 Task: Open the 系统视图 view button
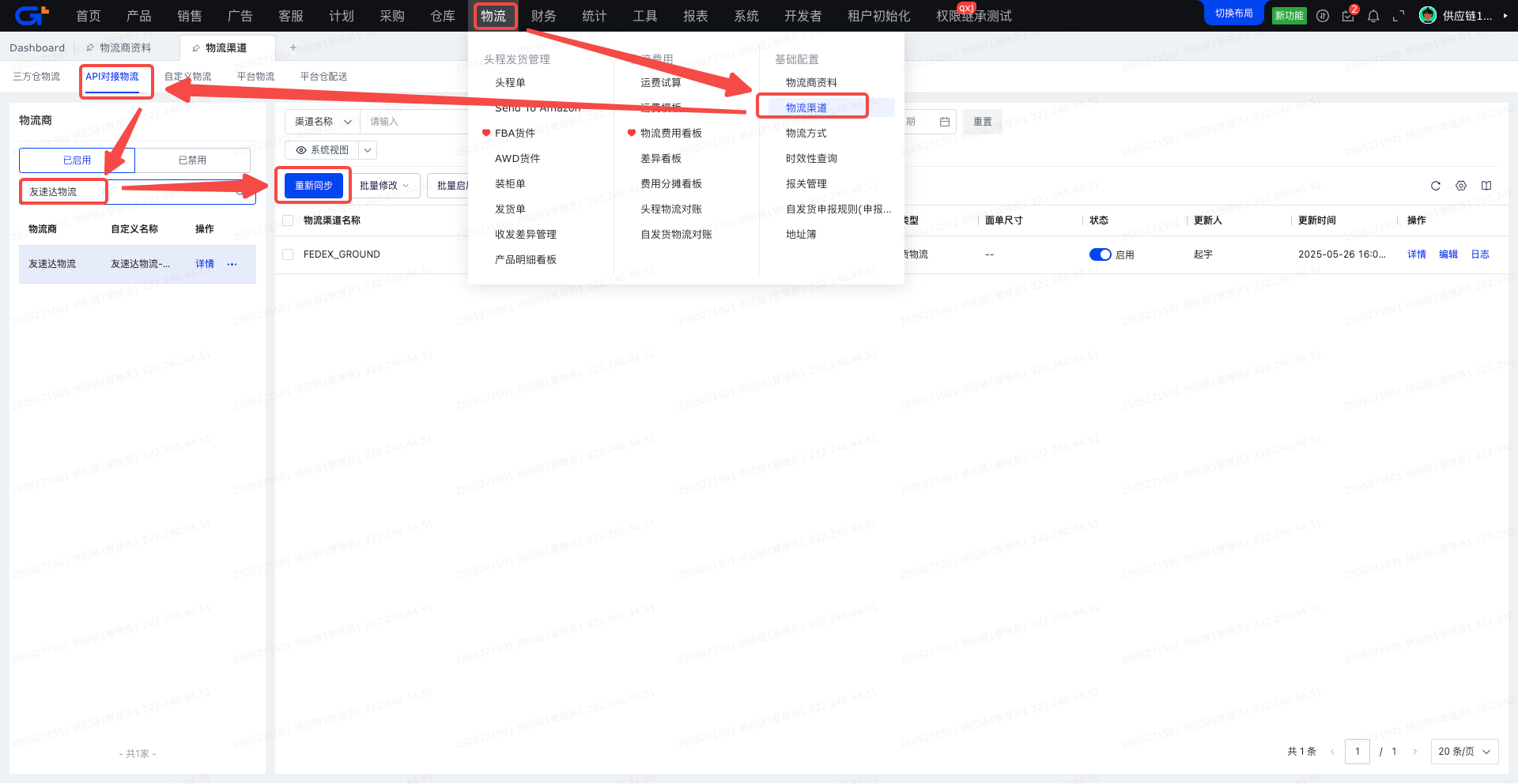322,150
